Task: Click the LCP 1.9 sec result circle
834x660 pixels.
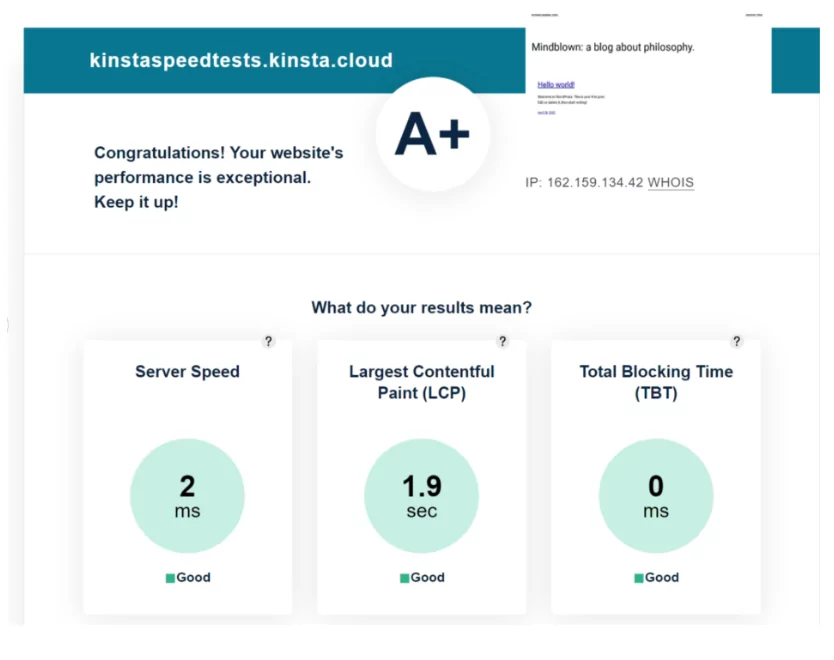Action: pos(421,495)
